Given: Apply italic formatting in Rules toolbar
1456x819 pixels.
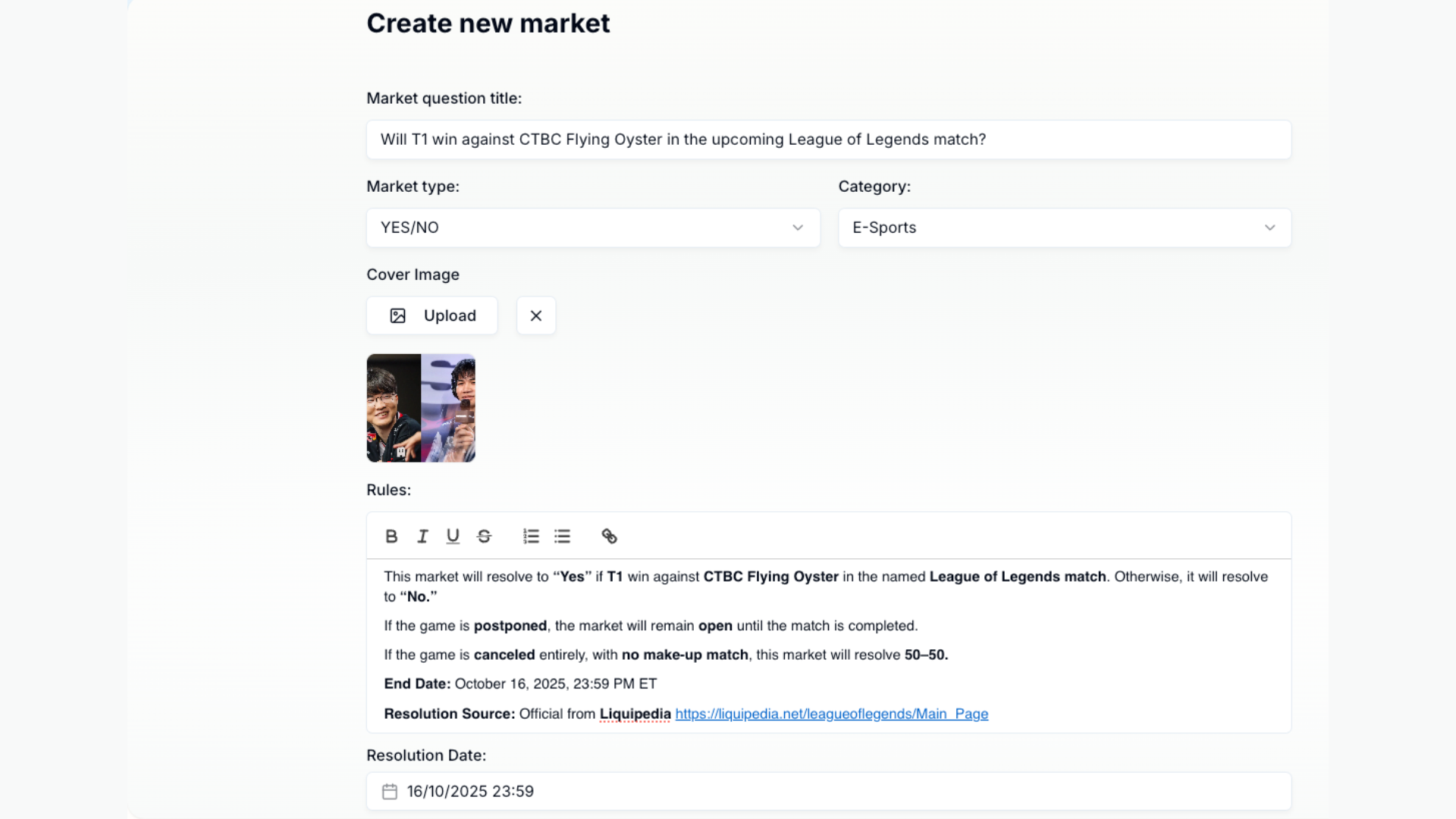Looking at the screenshot, I should 422,536.
